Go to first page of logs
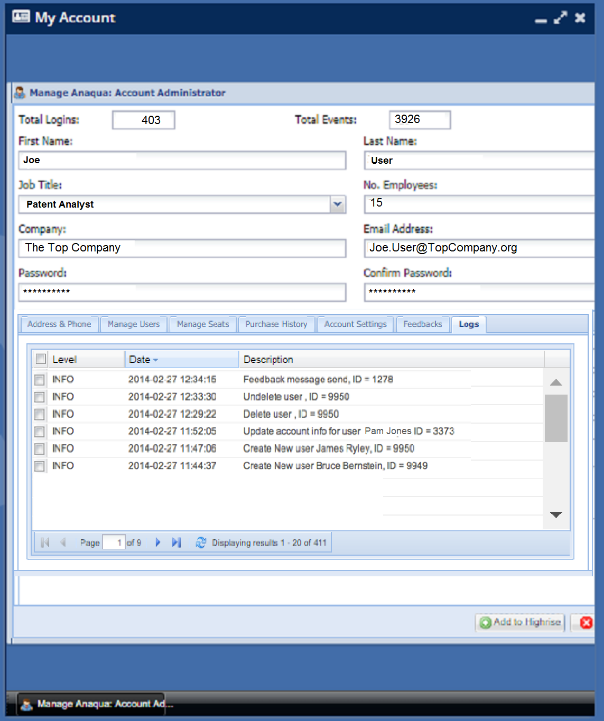 tap(45, 543)
